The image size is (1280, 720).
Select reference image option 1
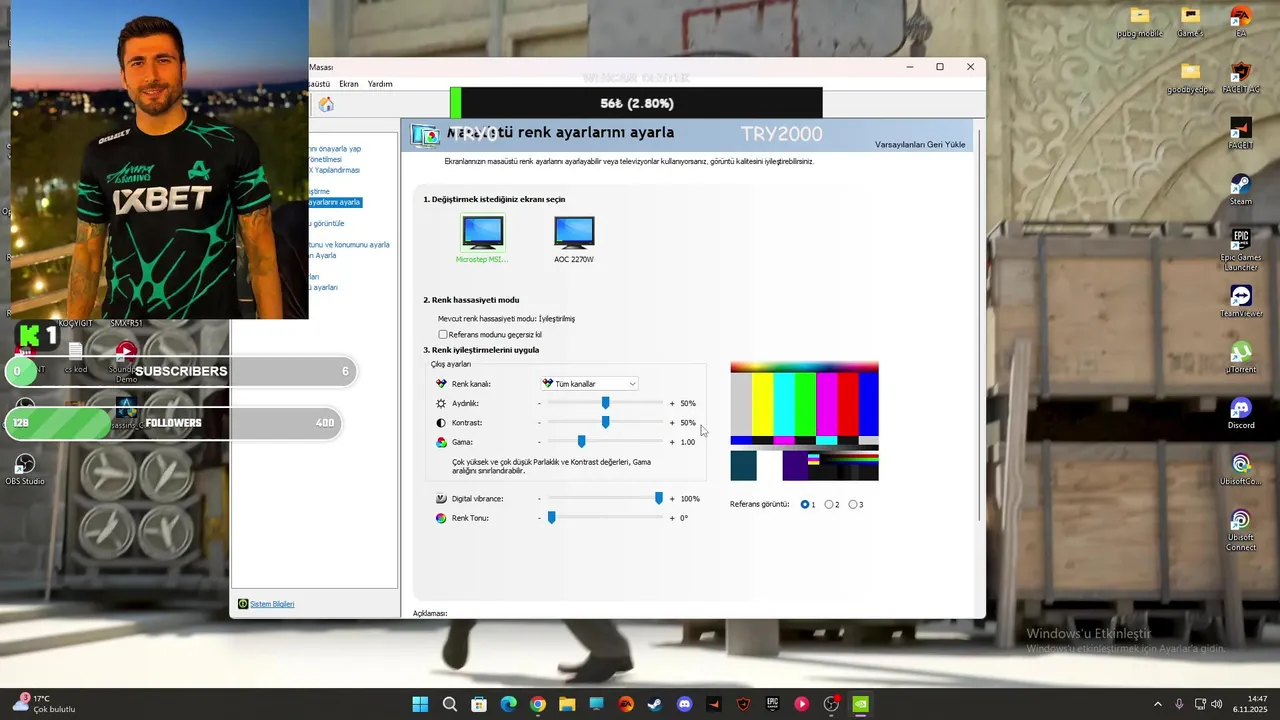[805, 504]
